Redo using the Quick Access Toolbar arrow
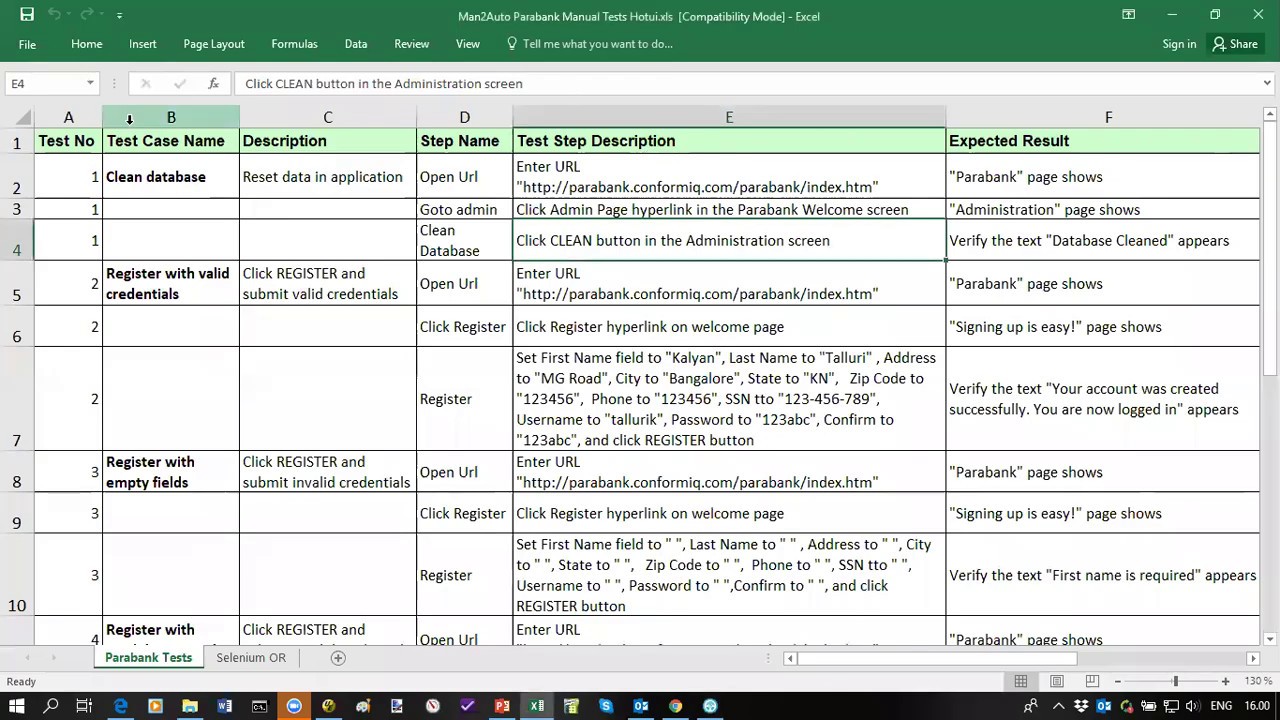The height and width of the screenshot is (720, 1280). [88, 15]
